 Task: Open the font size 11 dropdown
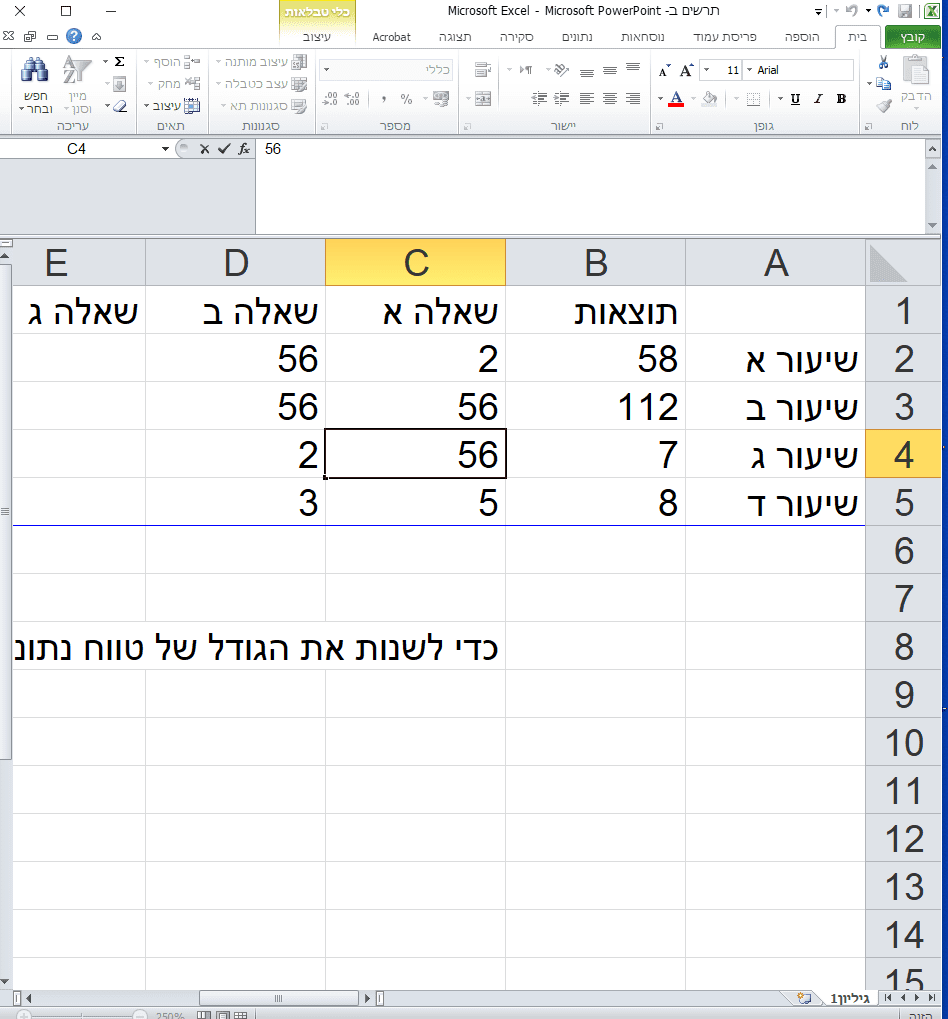[x=706, y=70]
